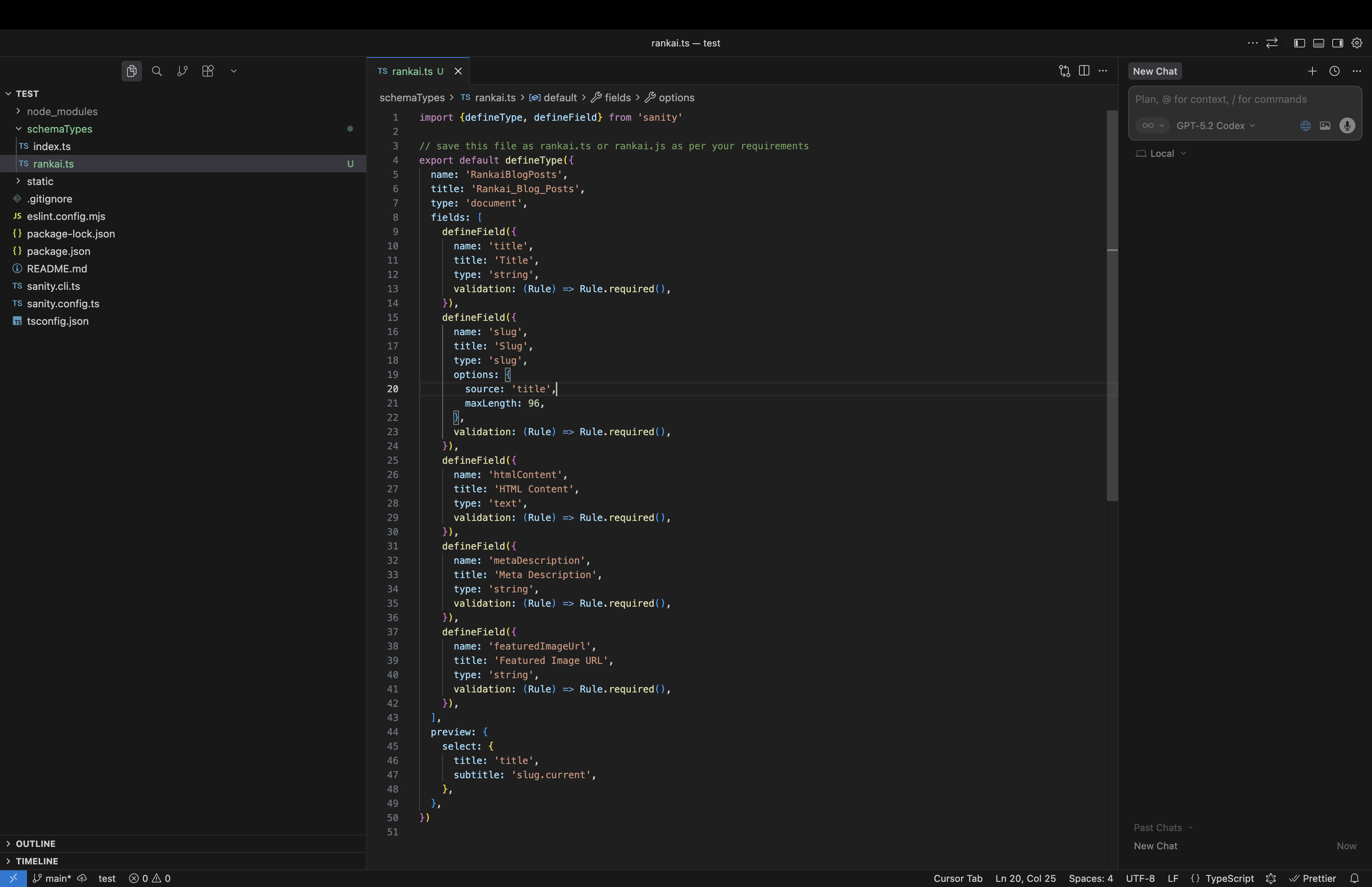Split the editor using the split icon
1372x887 pixels.
tap(1083, 70)
